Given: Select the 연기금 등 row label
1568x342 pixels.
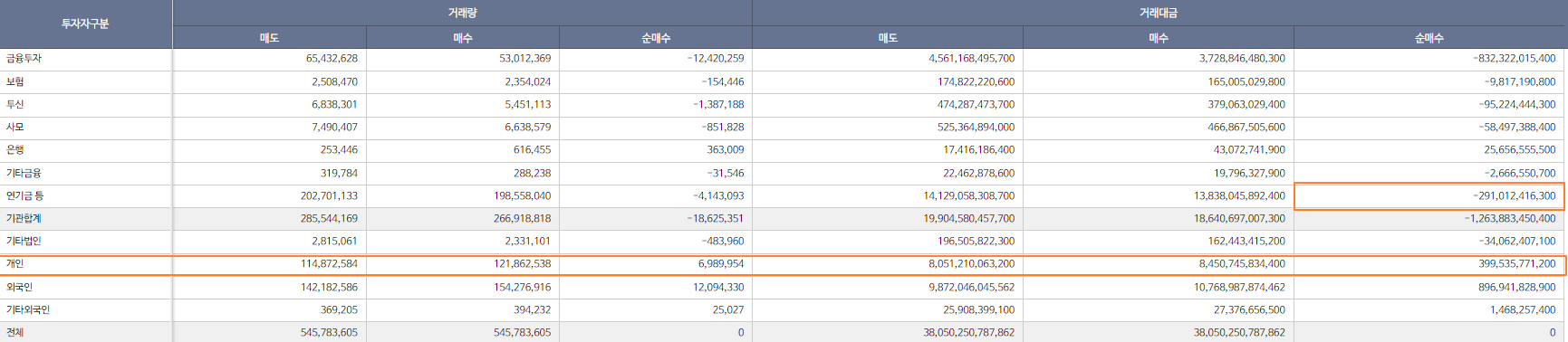Looking at the screenshot, I should (x=25, y=196).
